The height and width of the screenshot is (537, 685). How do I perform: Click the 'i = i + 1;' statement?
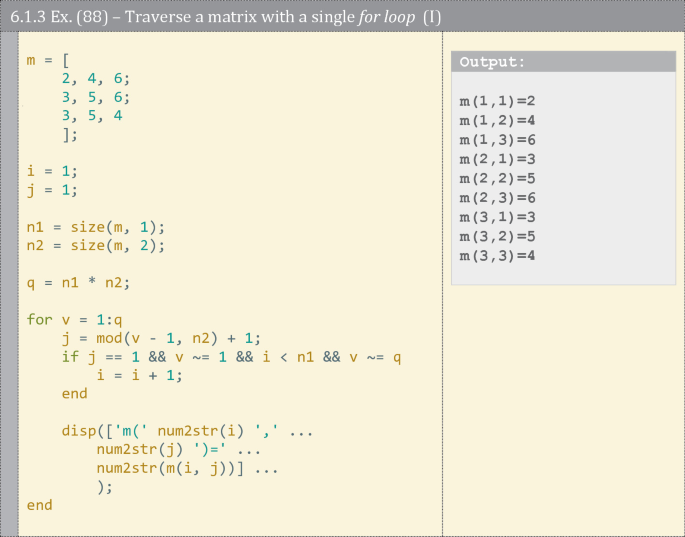(x=141, y=375)
